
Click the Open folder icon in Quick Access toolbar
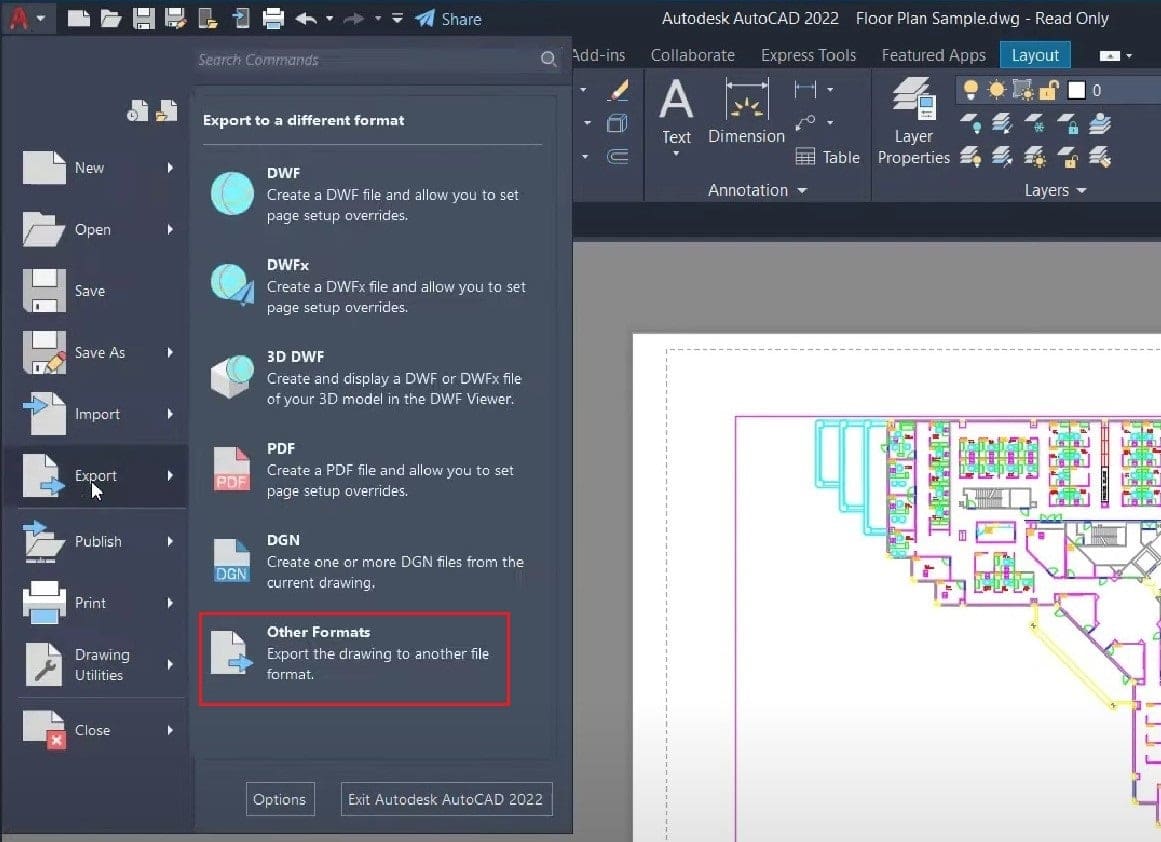click(x=111, y=18)
